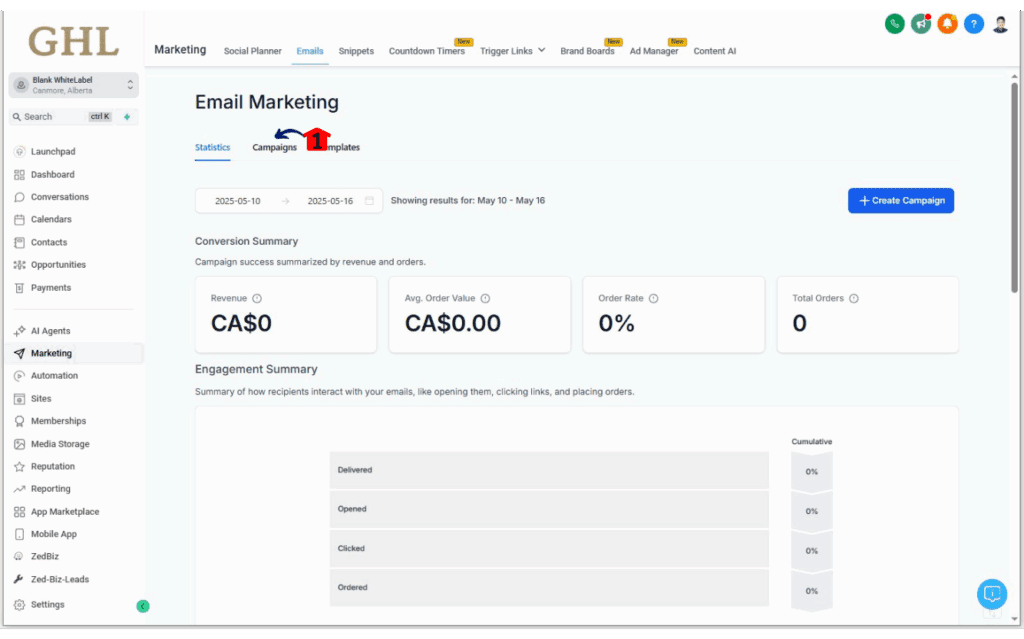Image resolution: width=1024 pixels, height=639 pixels.
Task: Open the chat support bubble
Action: (x=992, y=594)
